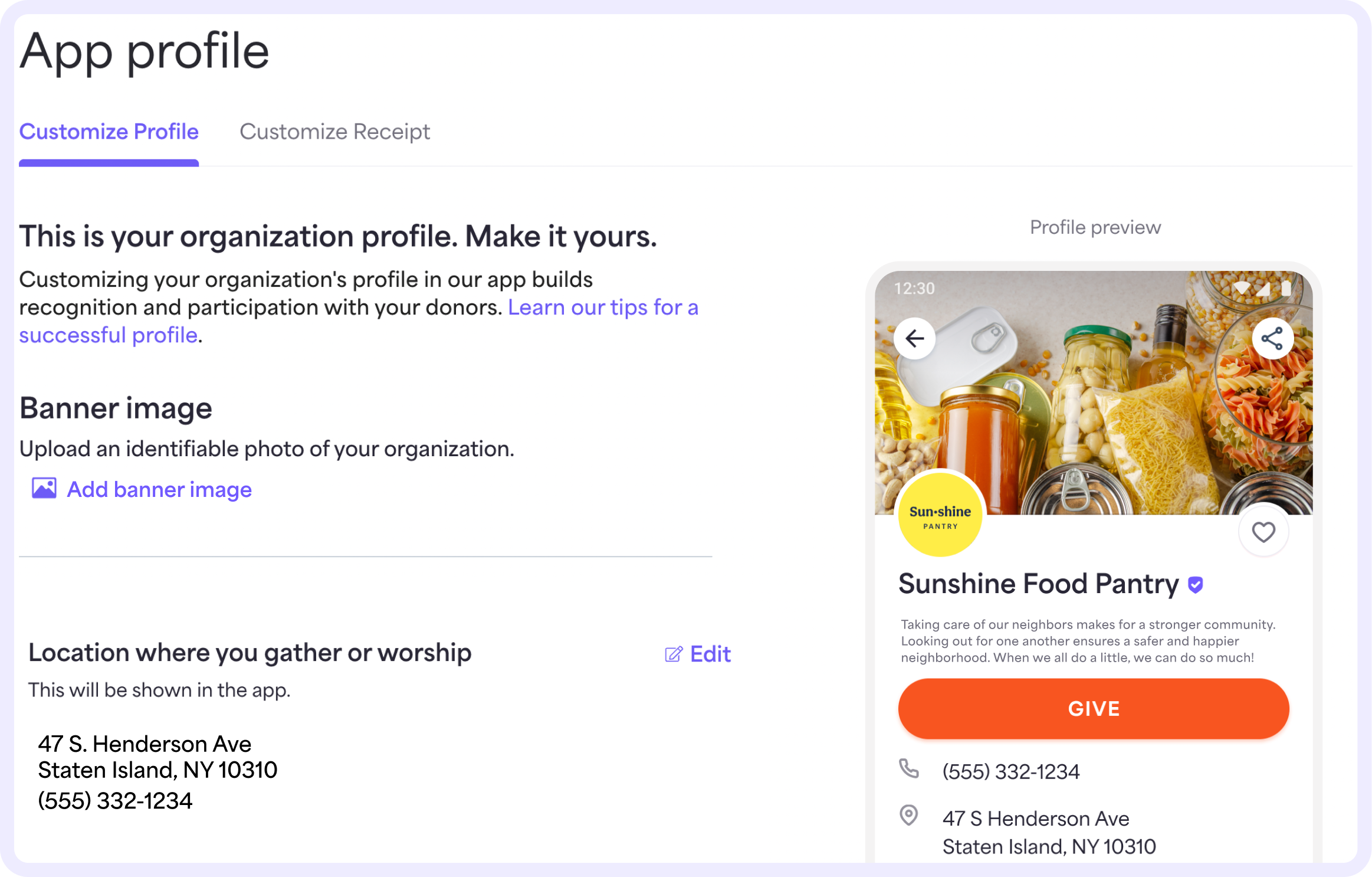The width and height of the screenshot is (1372, 877).
Task: Switch to the Customize Receipt tab
Action: 335,132
